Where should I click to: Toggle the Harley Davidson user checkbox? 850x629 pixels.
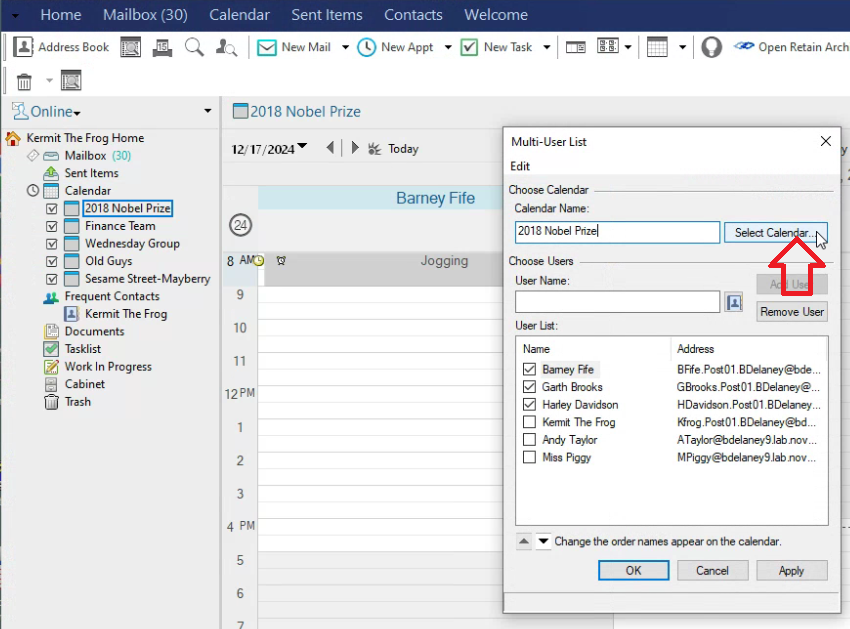[529, 405]
